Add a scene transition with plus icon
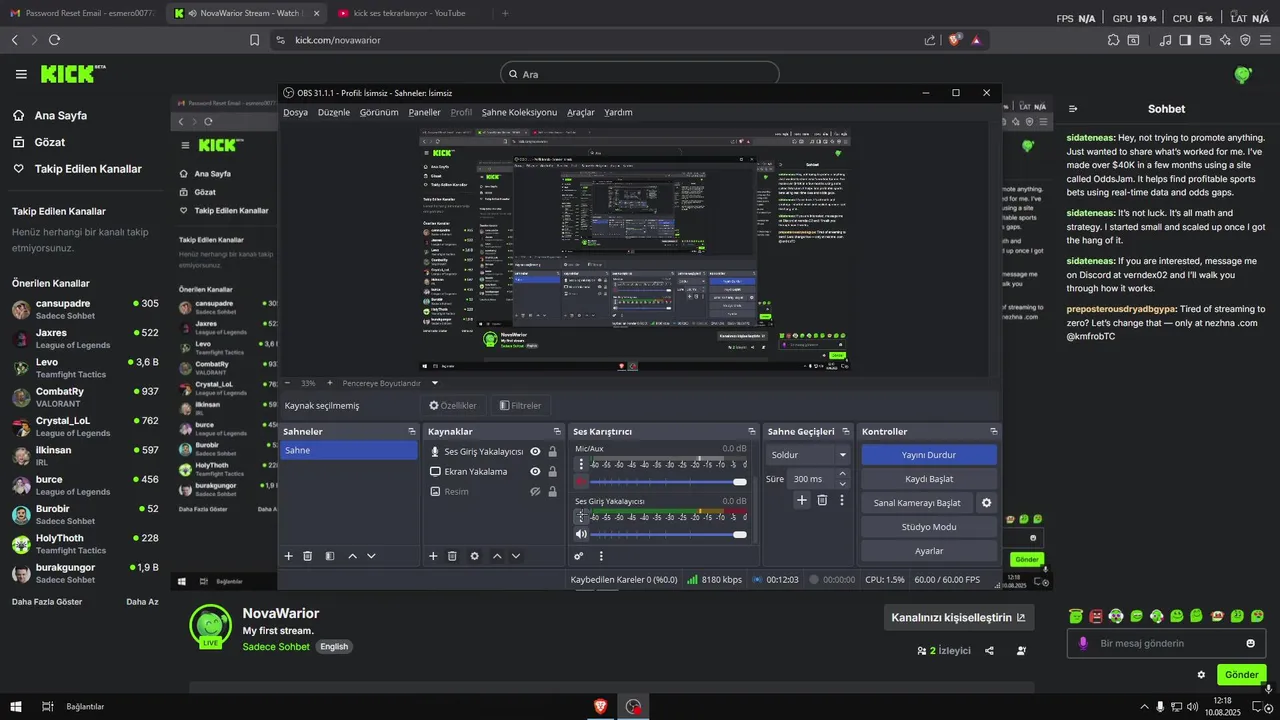The height and width of the screenshot is (720, 1280). pyautogui.click(x=802, y=500)
